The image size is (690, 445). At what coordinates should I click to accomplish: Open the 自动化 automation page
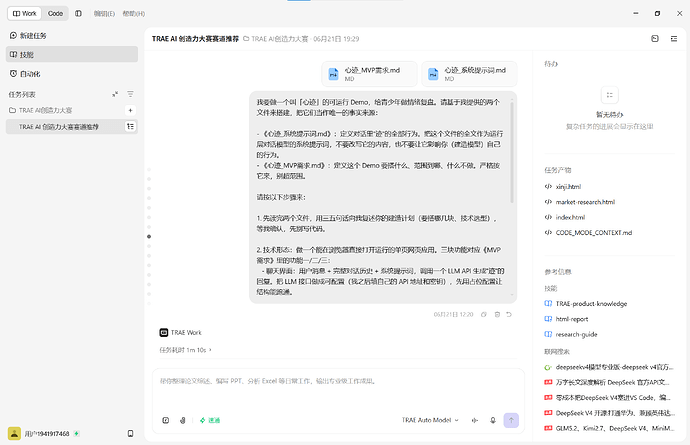pyautogui.click(x=72, y=74)
